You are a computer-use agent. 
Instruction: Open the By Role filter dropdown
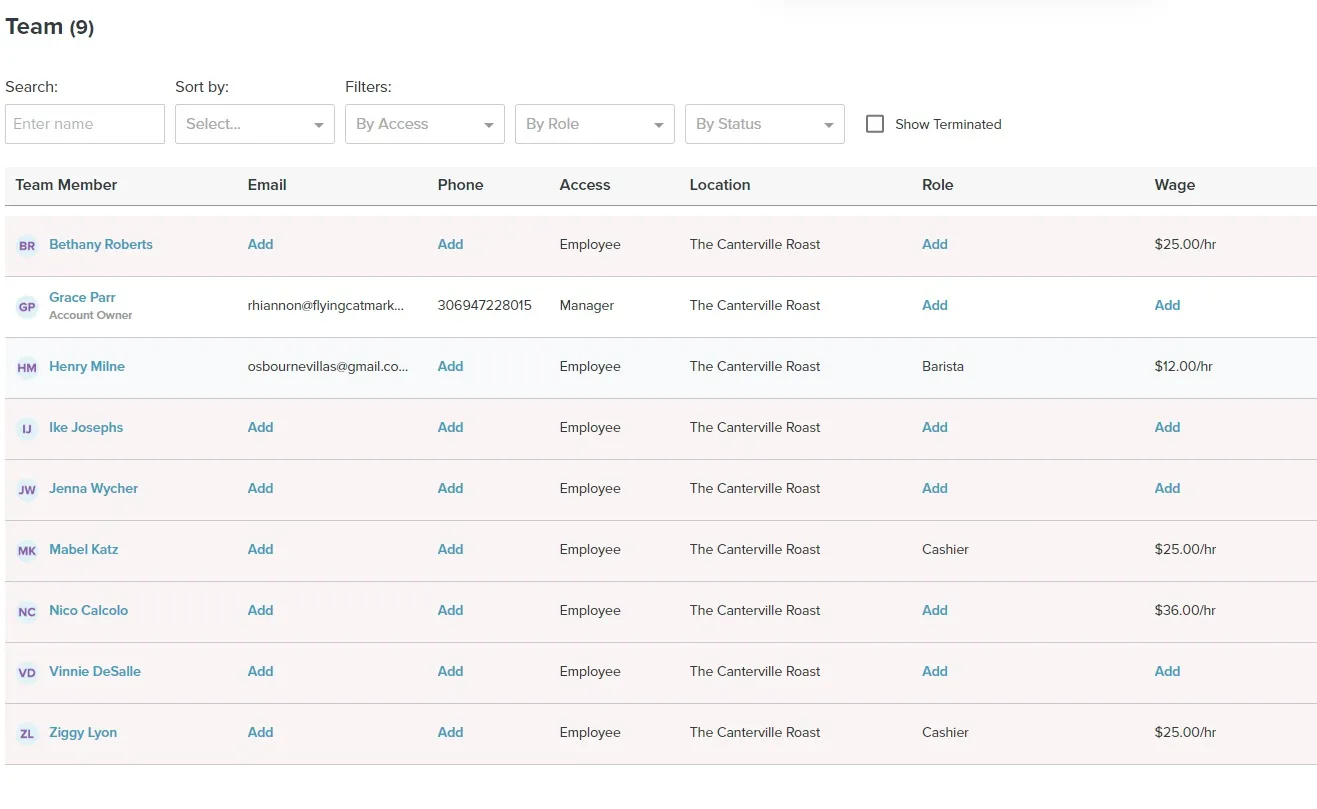pyautogui.click(x=595, y=124)
